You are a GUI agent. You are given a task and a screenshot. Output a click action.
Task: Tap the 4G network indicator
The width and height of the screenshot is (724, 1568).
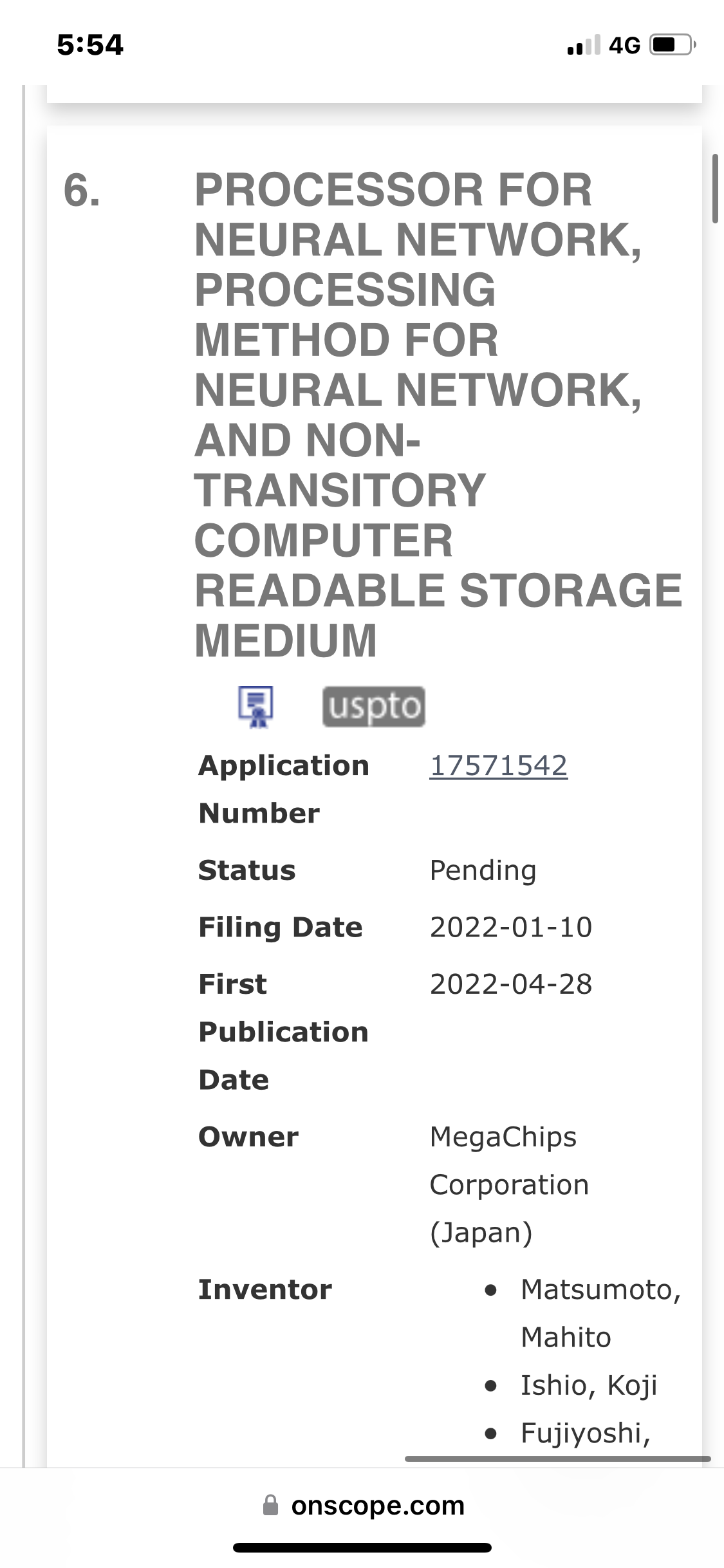click(x=624, y=45)
